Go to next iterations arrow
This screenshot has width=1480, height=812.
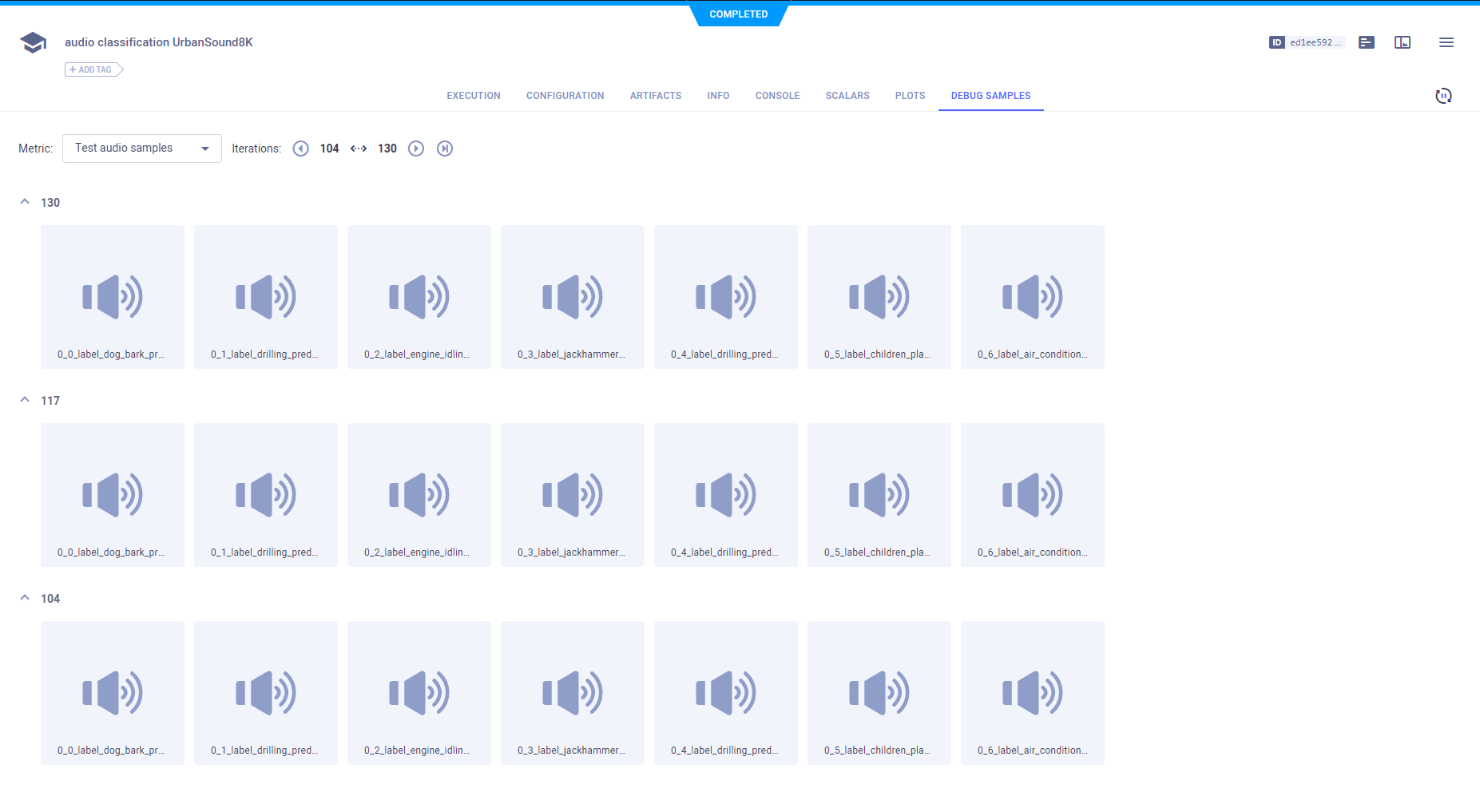click(x=416, y=149)
